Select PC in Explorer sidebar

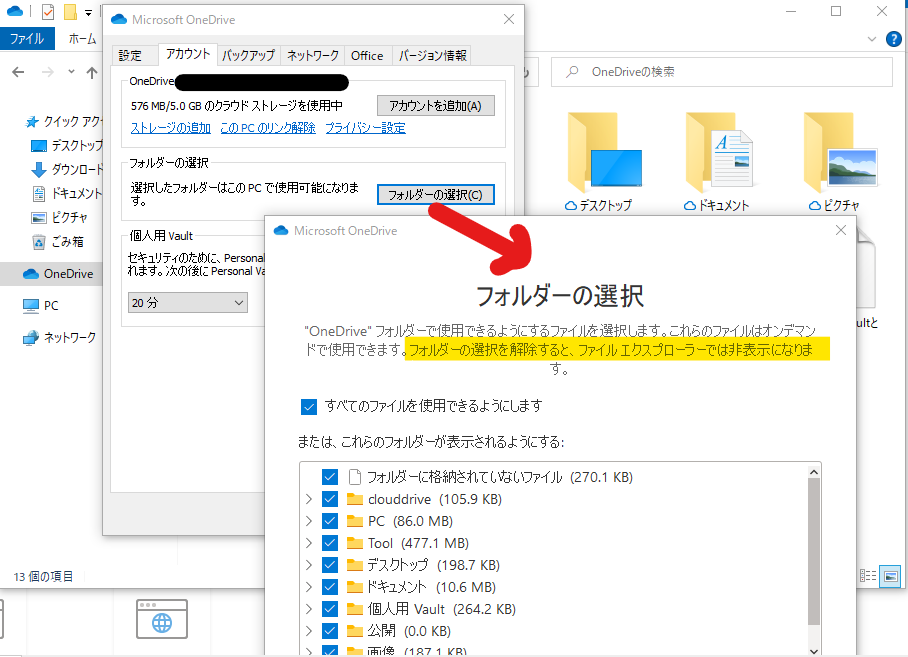pyautogui.click(x=41, y=305)
